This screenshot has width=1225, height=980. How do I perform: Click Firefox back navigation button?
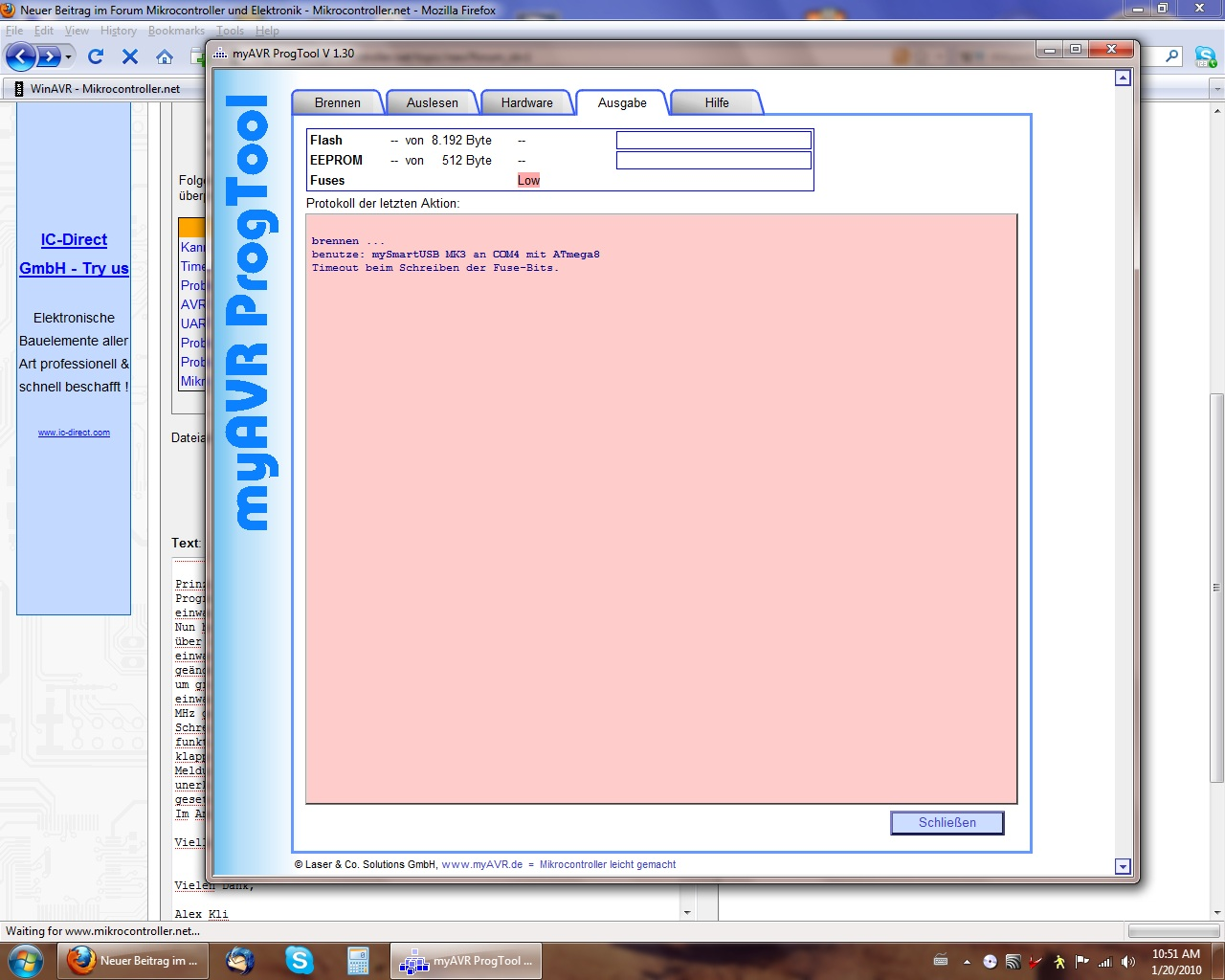[x=20, y=56]
